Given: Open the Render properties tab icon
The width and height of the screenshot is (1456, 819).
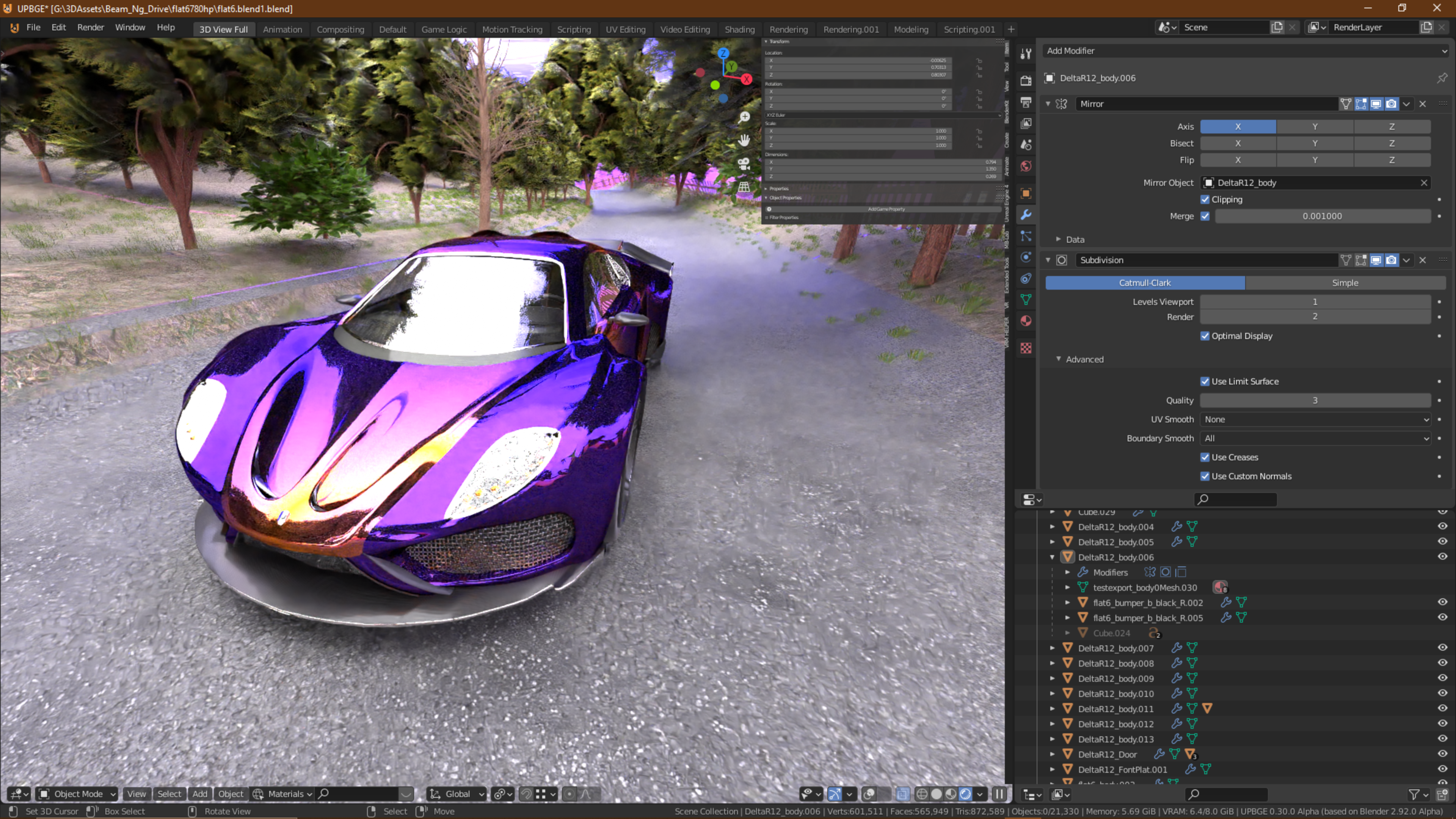Looking at the screenshot, I should pyautogui.click(x=1026, y=81).
